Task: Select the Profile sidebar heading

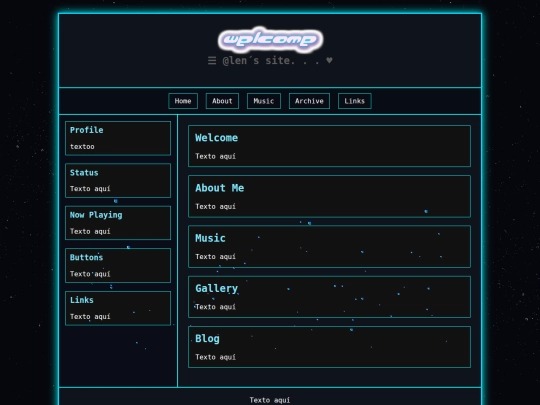Action: tap(86, 130)
